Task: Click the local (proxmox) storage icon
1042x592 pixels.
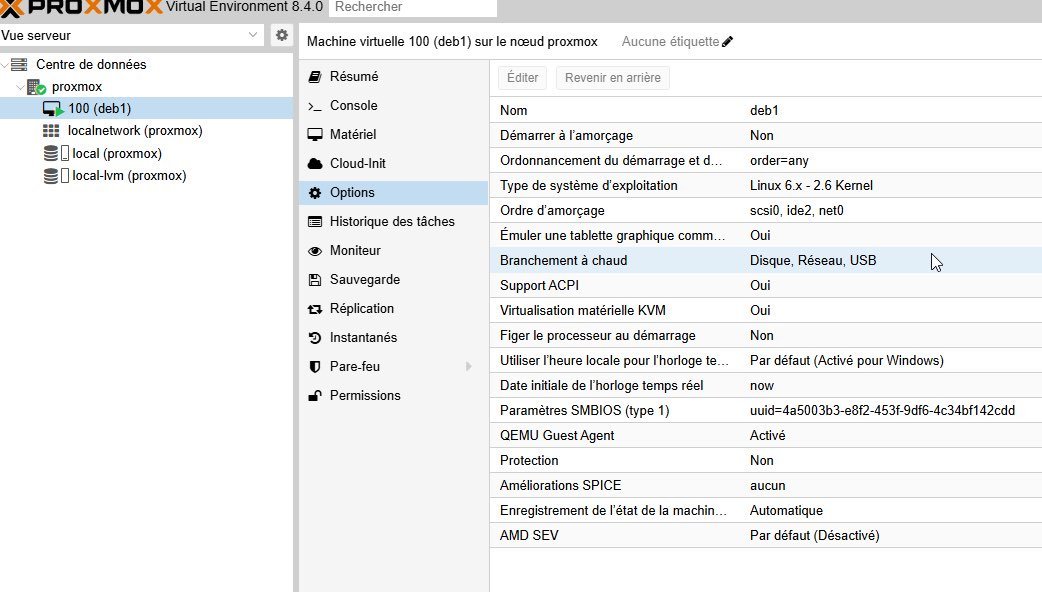Action: pyautogui.click(x=51, y=154)
